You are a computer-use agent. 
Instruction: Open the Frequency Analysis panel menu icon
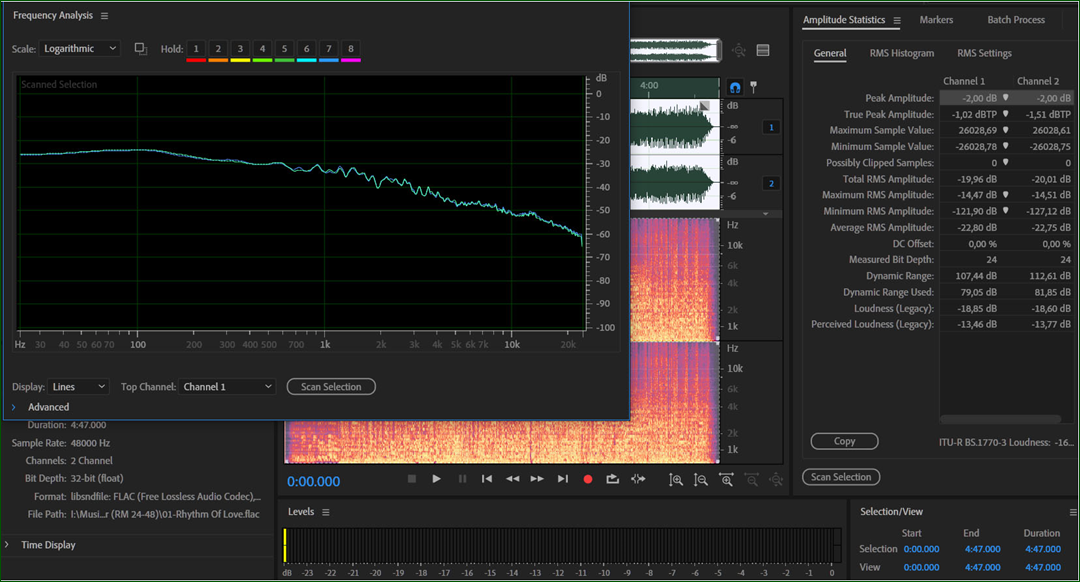tap(105, 16)
